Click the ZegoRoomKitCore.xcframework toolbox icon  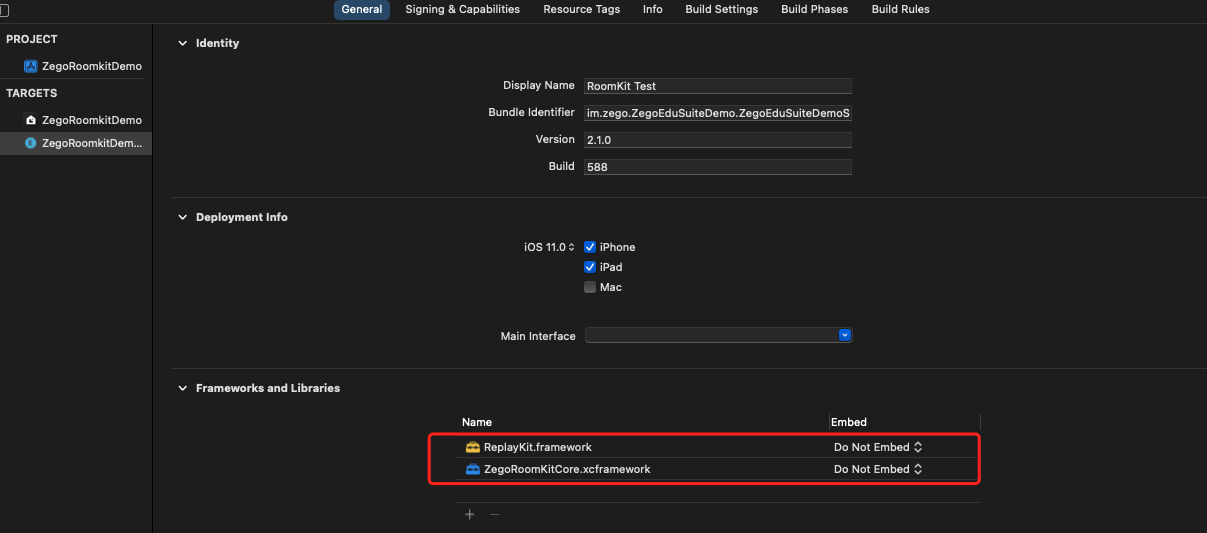click(473, 469)
